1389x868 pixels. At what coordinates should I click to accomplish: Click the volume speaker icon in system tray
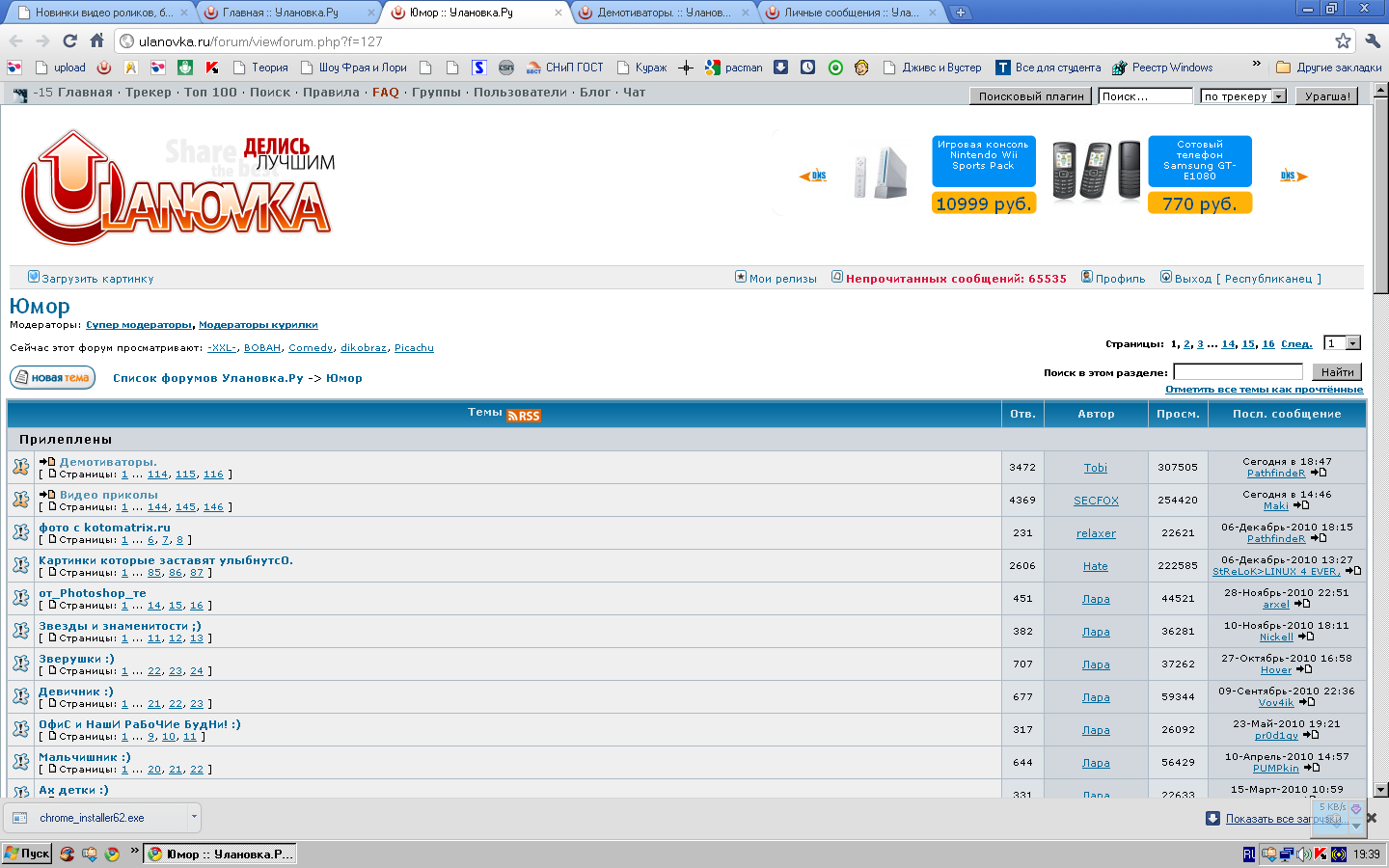(x=1304, y=854)
